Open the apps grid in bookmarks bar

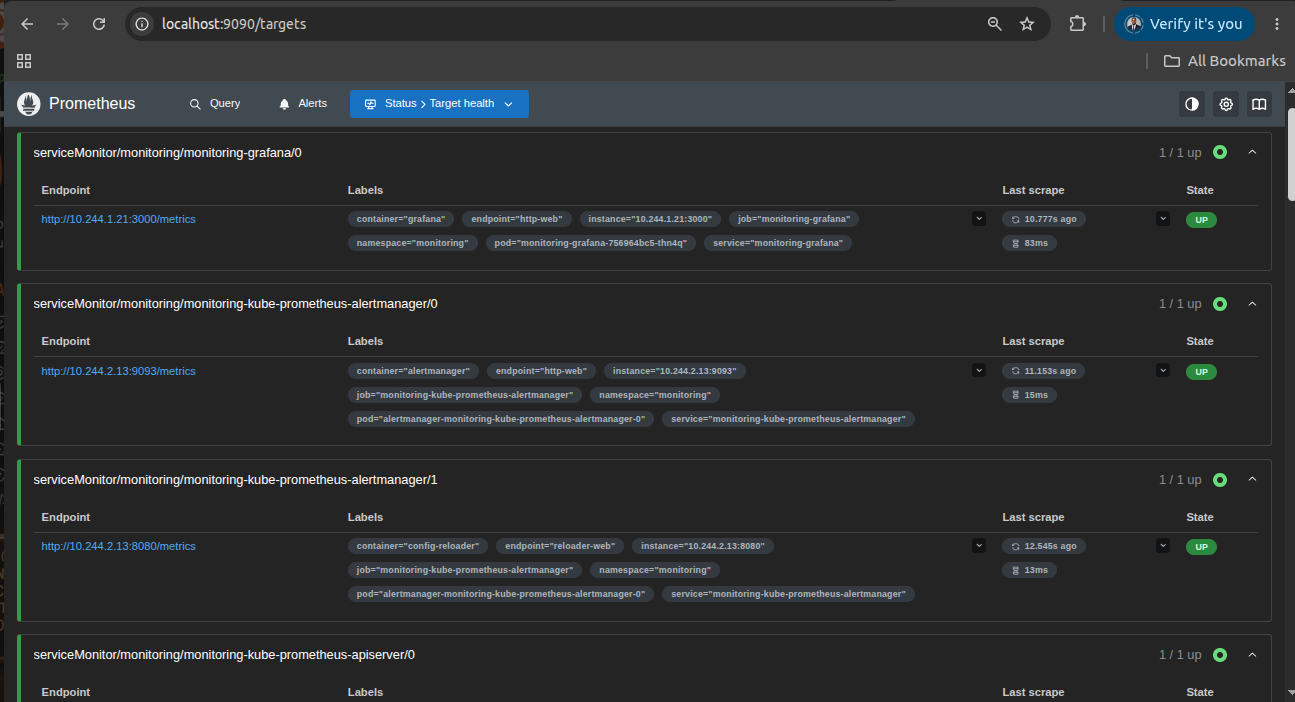[24, 61]
